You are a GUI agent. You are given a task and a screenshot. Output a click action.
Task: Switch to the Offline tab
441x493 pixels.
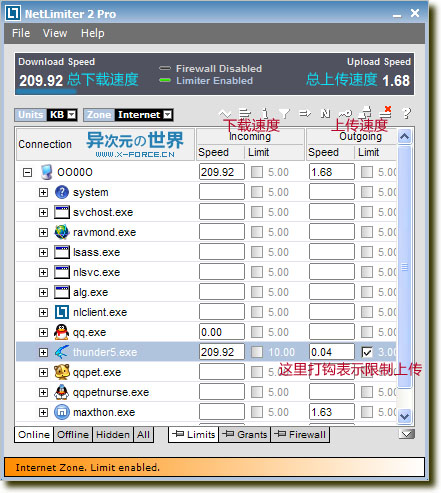[73, 435]
